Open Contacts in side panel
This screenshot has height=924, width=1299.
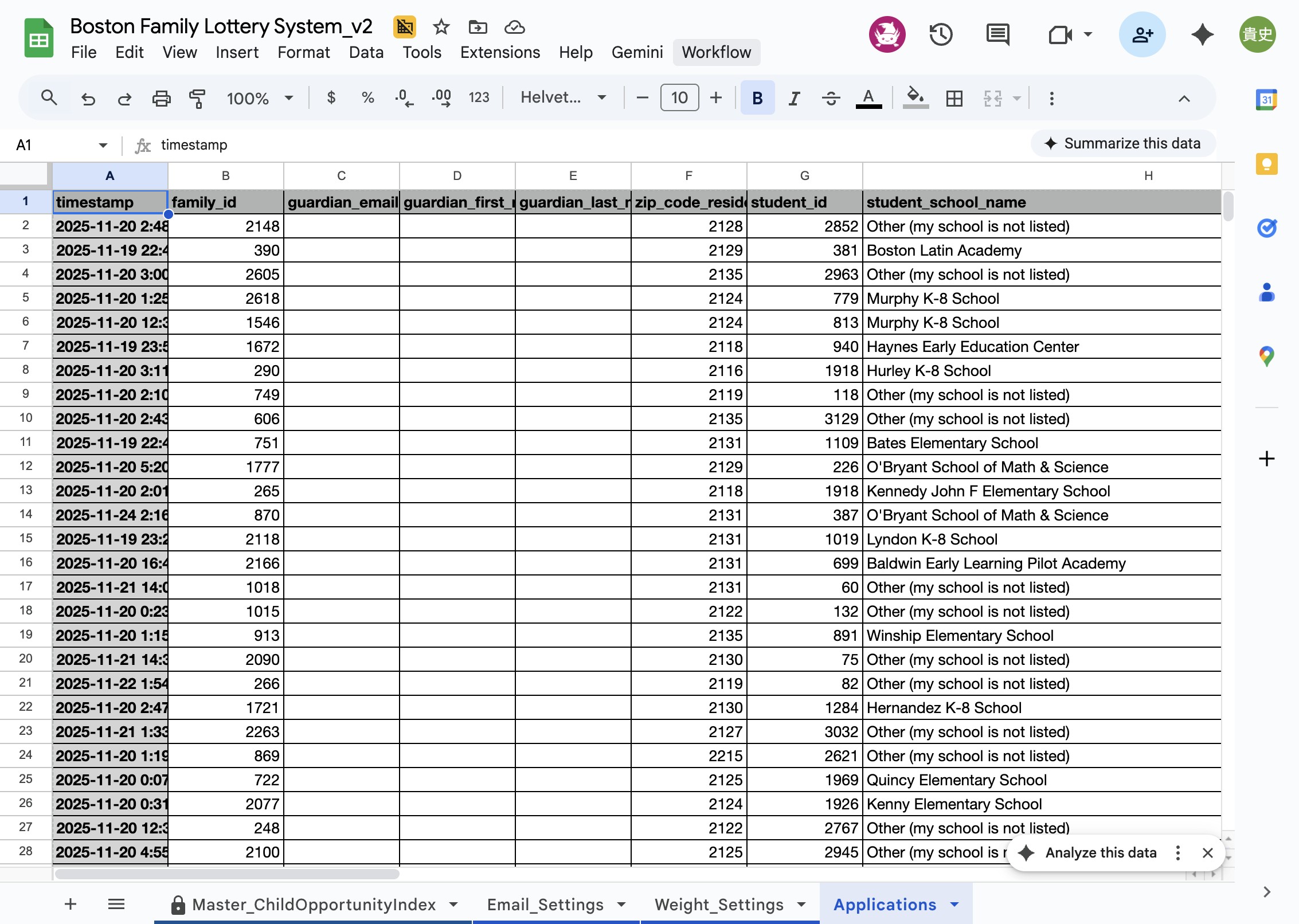[x=1266, y=292]
